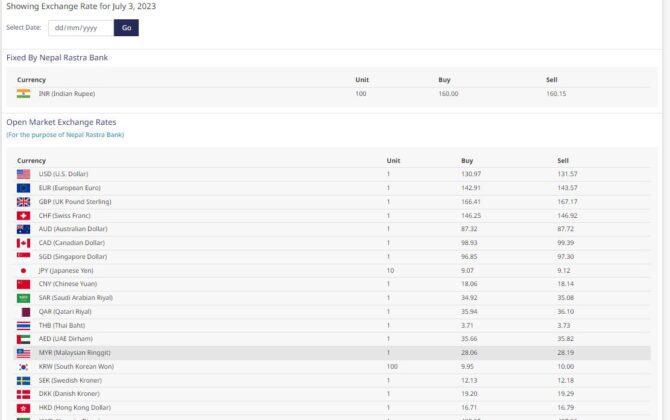This screenshot has height=420, width=670.
Task: Select the Swiss Franc flag icon
Action: tap(23, 215)
